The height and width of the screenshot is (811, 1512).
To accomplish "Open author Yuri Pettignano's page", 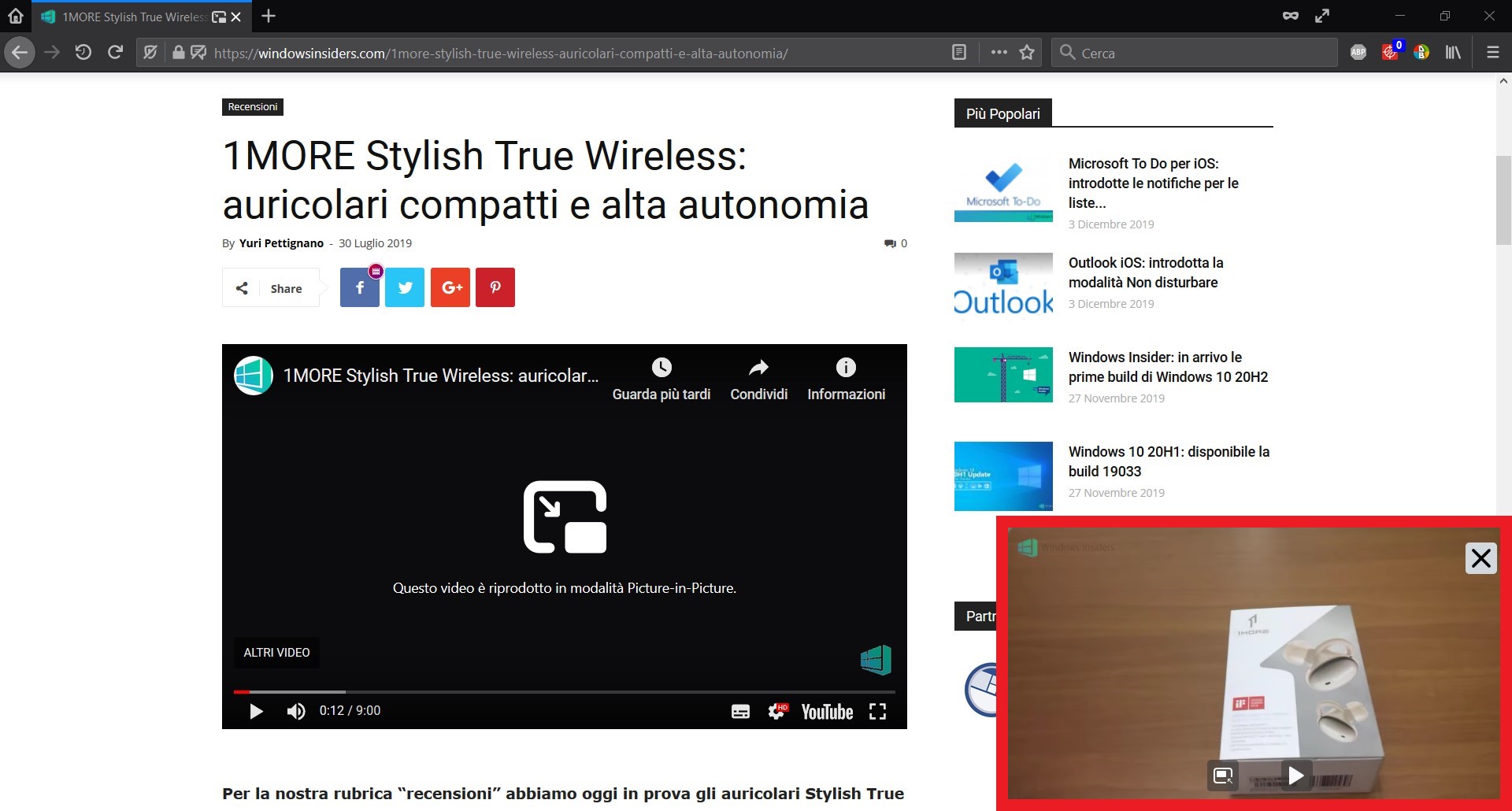I will click(281, 243).
